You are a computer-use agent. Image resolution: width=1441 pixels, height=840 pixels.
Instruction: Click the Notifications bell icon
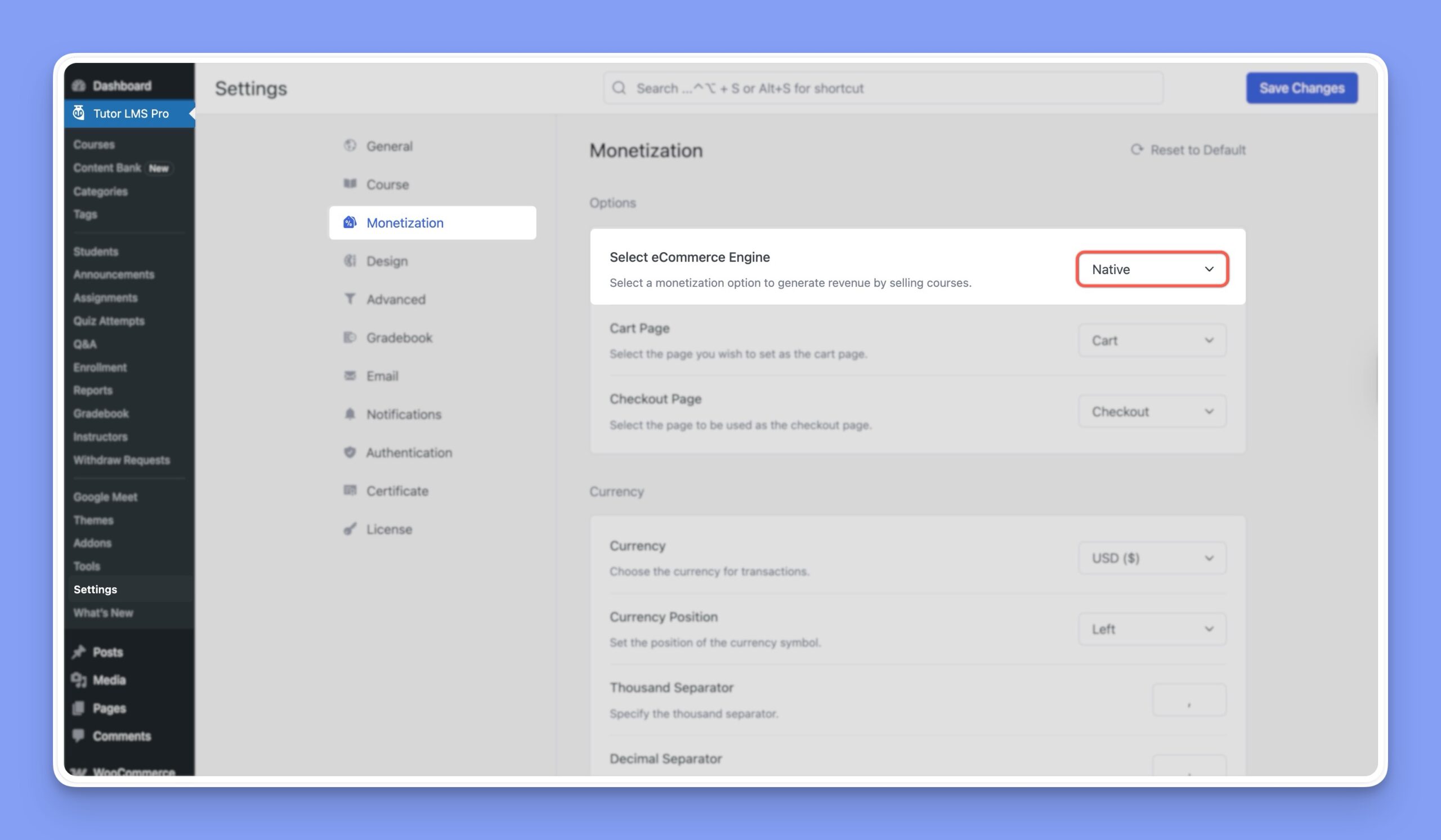click(350, 414)
